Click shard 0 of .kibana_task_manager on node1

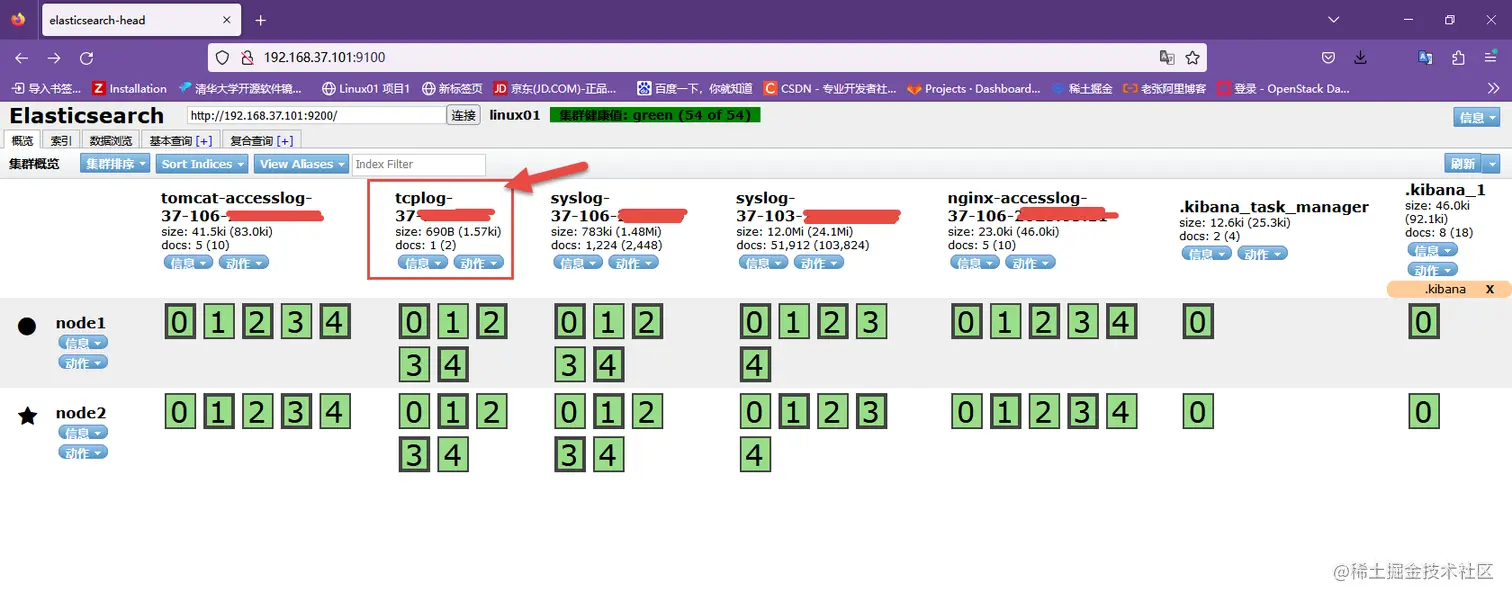point(1197,322)
